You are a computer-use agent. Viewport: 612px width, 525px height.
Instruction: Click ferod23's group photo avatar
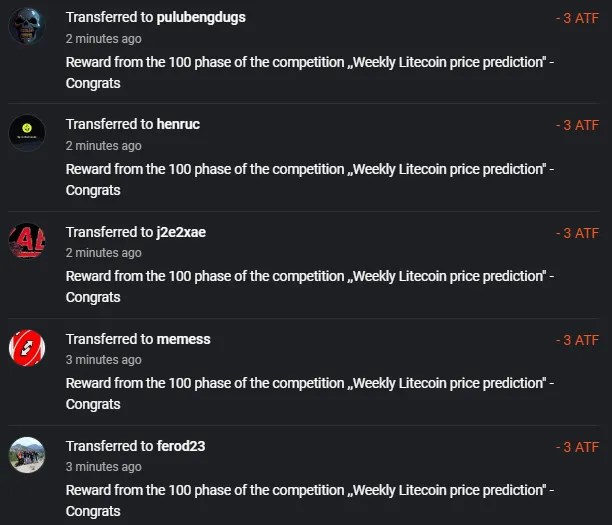tap(27, 455)
